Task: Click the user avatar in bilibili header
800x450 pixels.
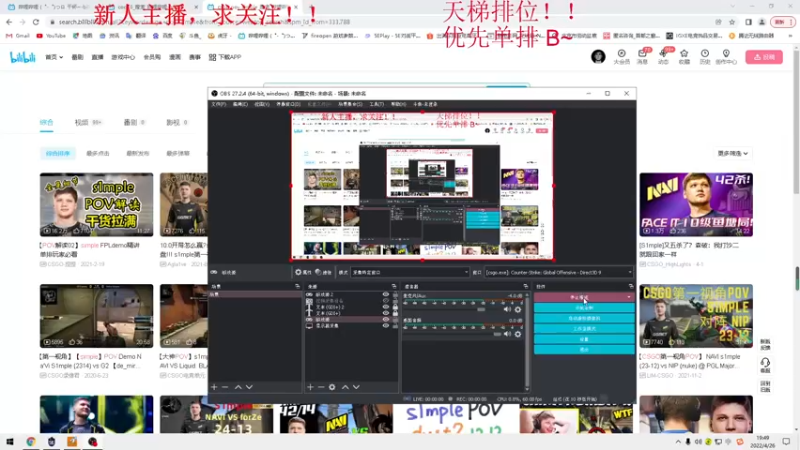Action: (598, 56)
